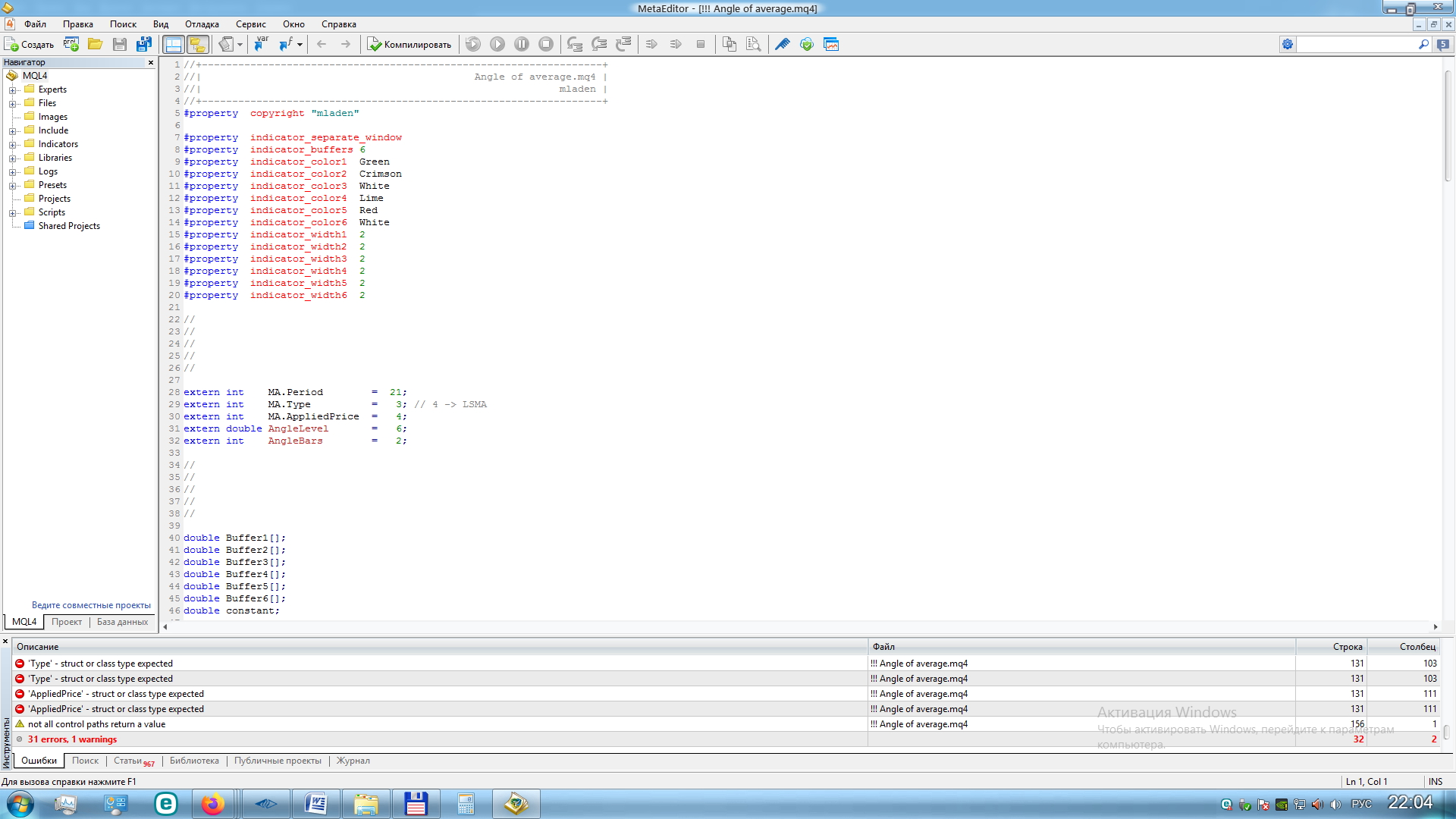The height and width of the screenshot is (819, 1456).
Task: Open the Отладка menu
Action: pos(202,24)
